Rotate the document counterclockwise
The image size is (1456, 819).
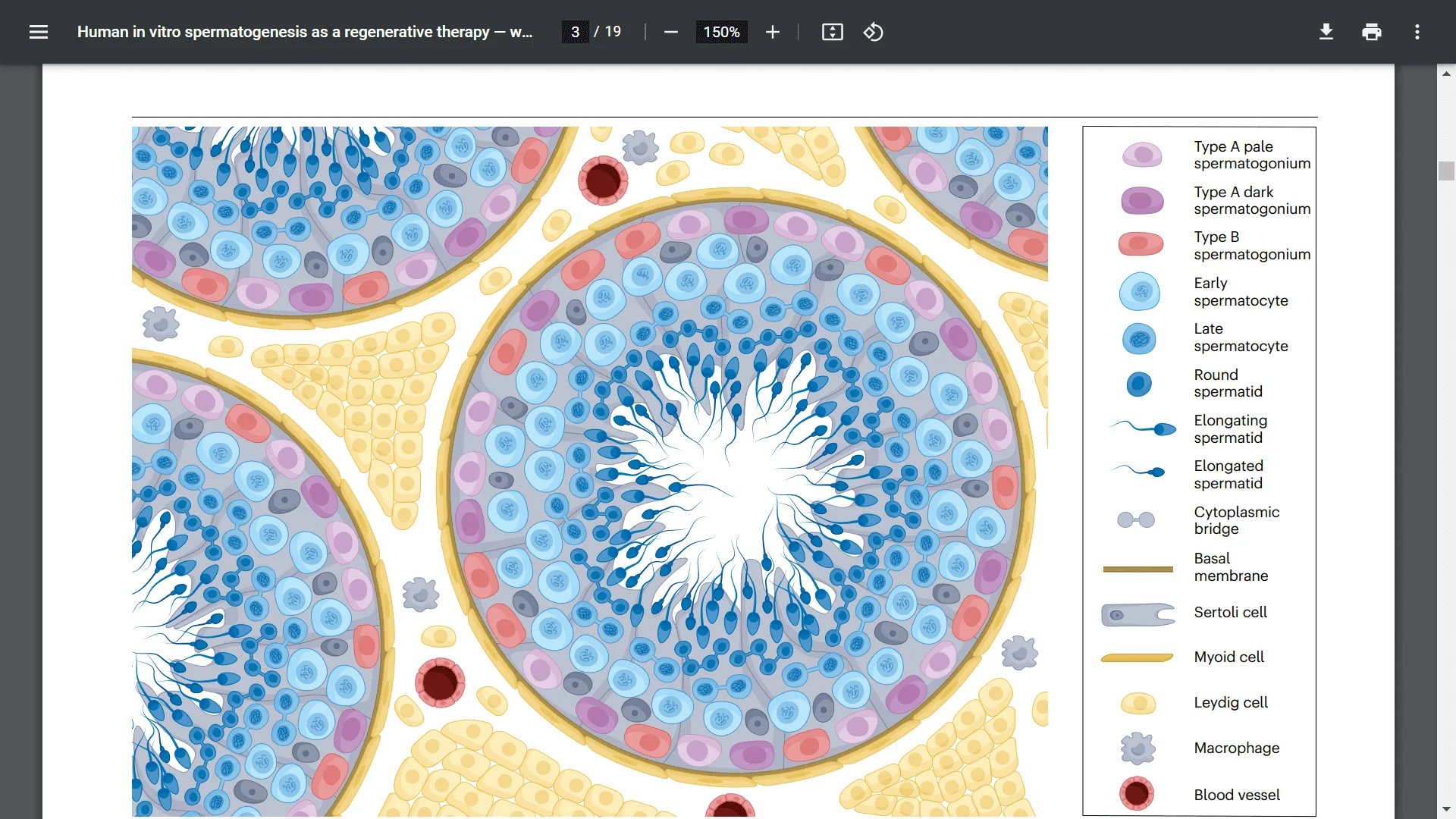tap(873, 32)
